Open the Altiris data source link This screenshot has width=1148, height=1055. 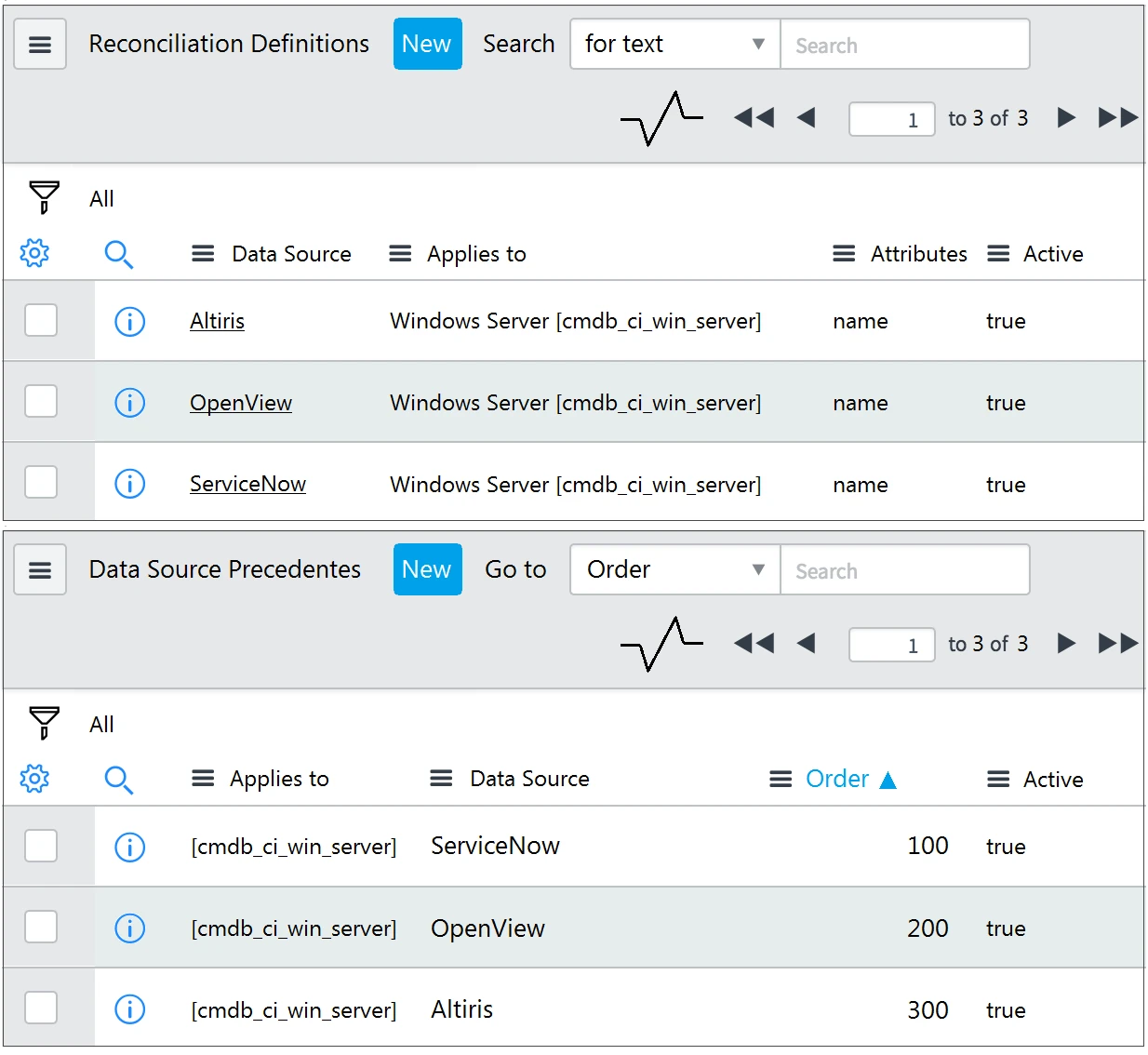(217, 322)
